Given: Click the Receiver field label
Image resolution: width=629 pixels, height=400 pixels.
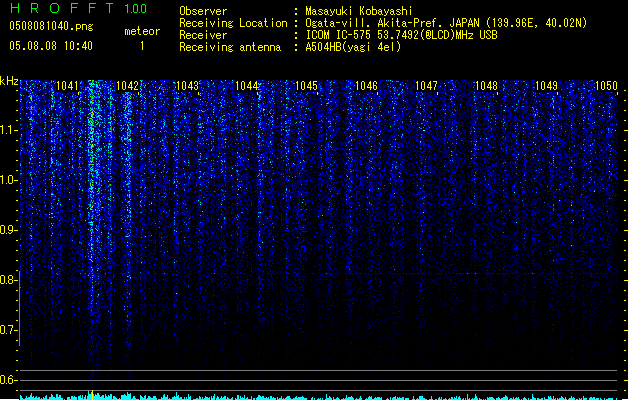Looking at the screenshot, I should (x=203, y=35).
